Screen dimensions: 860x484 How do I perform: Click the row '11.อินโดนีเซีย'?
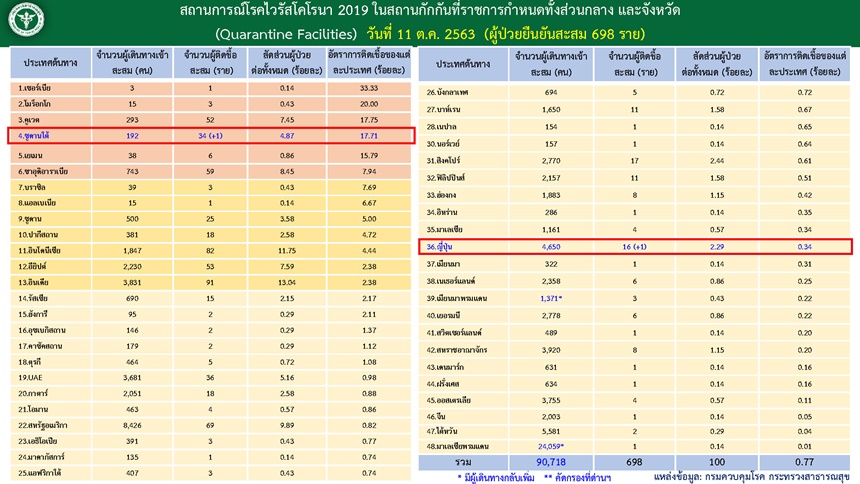(210, 250)
